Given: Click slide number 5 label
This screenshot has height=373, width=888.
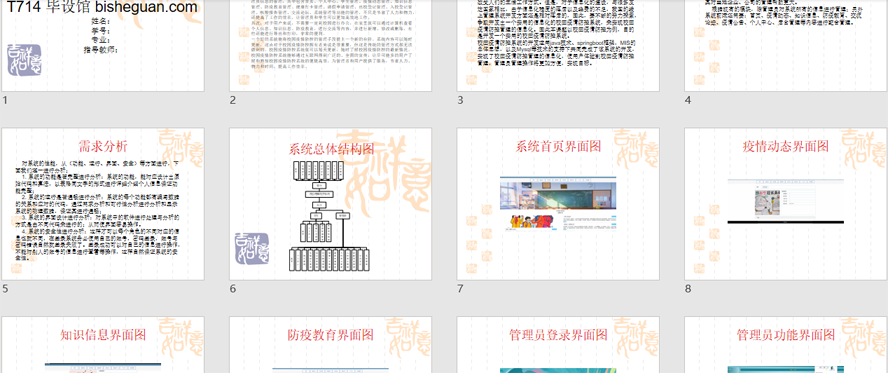Looking at the screenshot, I should [5, 289].
